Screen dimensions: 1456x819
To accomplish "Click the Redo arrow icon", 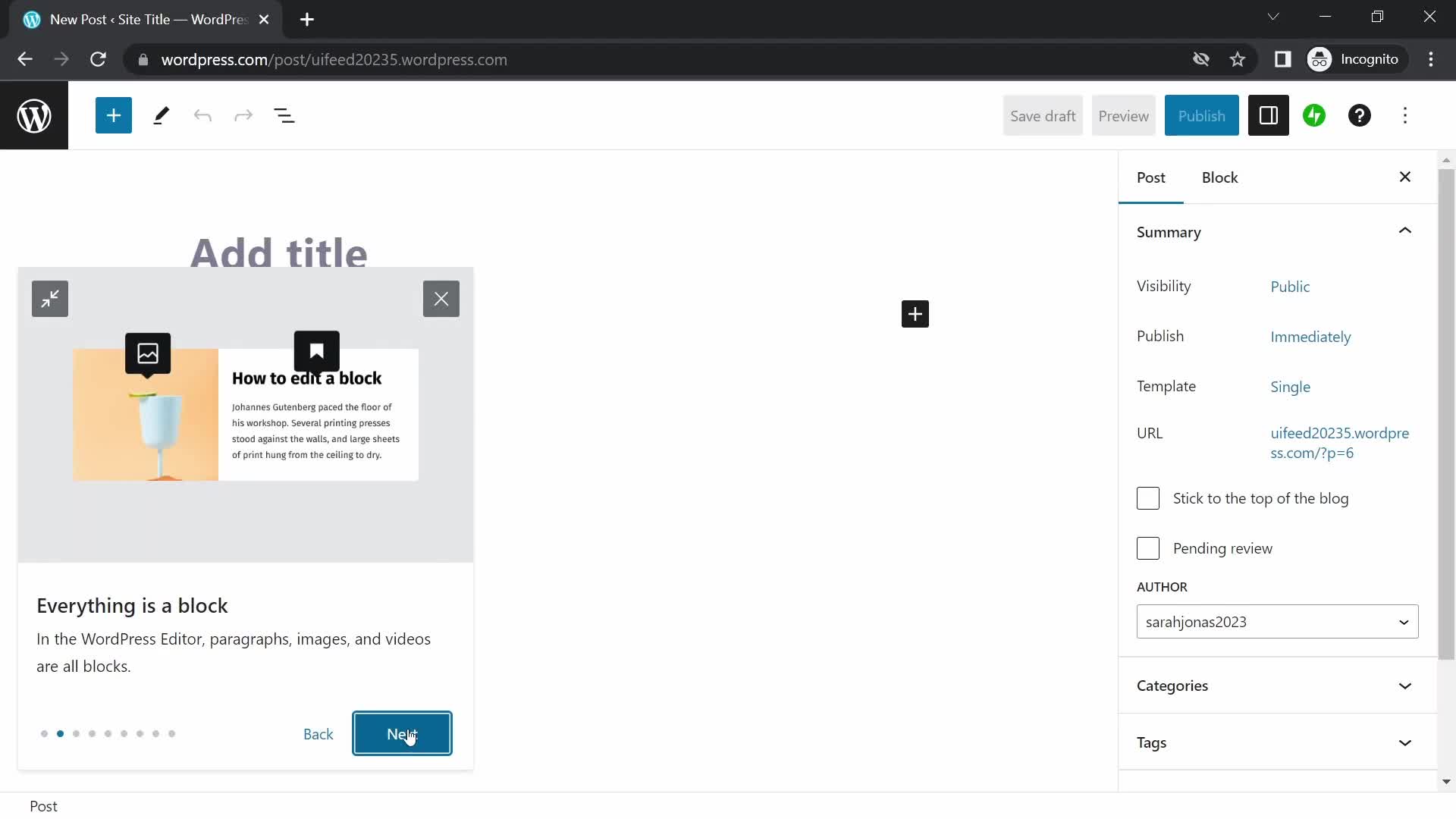I will pos(243,115).
